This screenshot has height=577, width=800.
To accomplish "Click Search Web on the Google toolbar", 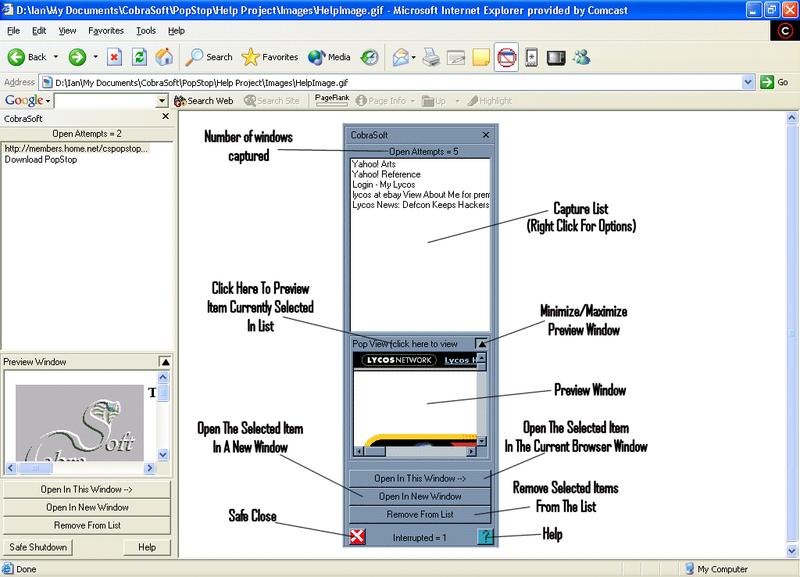I will 204,101.
